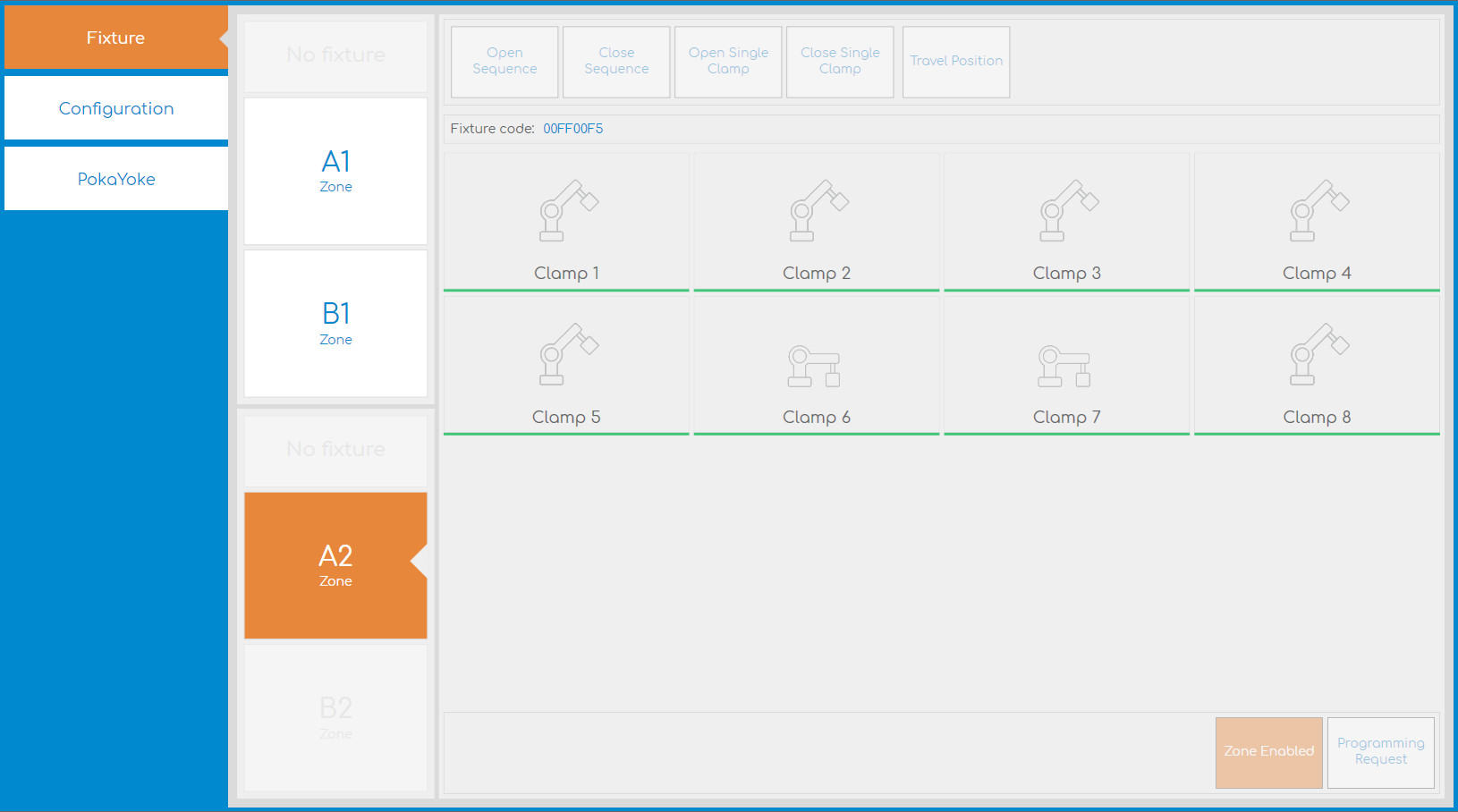Toggle the Programming Request button
Screen dimensions: 1458x812
(1380, 752)
